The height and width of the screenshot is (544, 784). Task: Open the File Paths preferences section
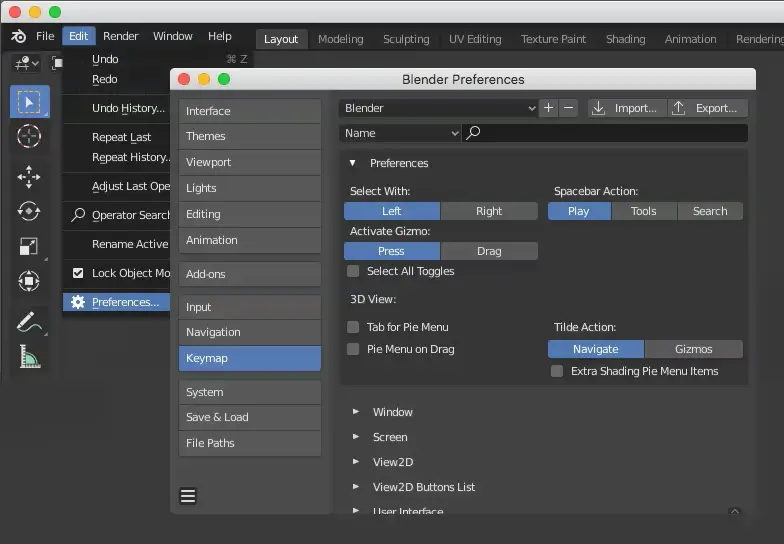[250, 443]
